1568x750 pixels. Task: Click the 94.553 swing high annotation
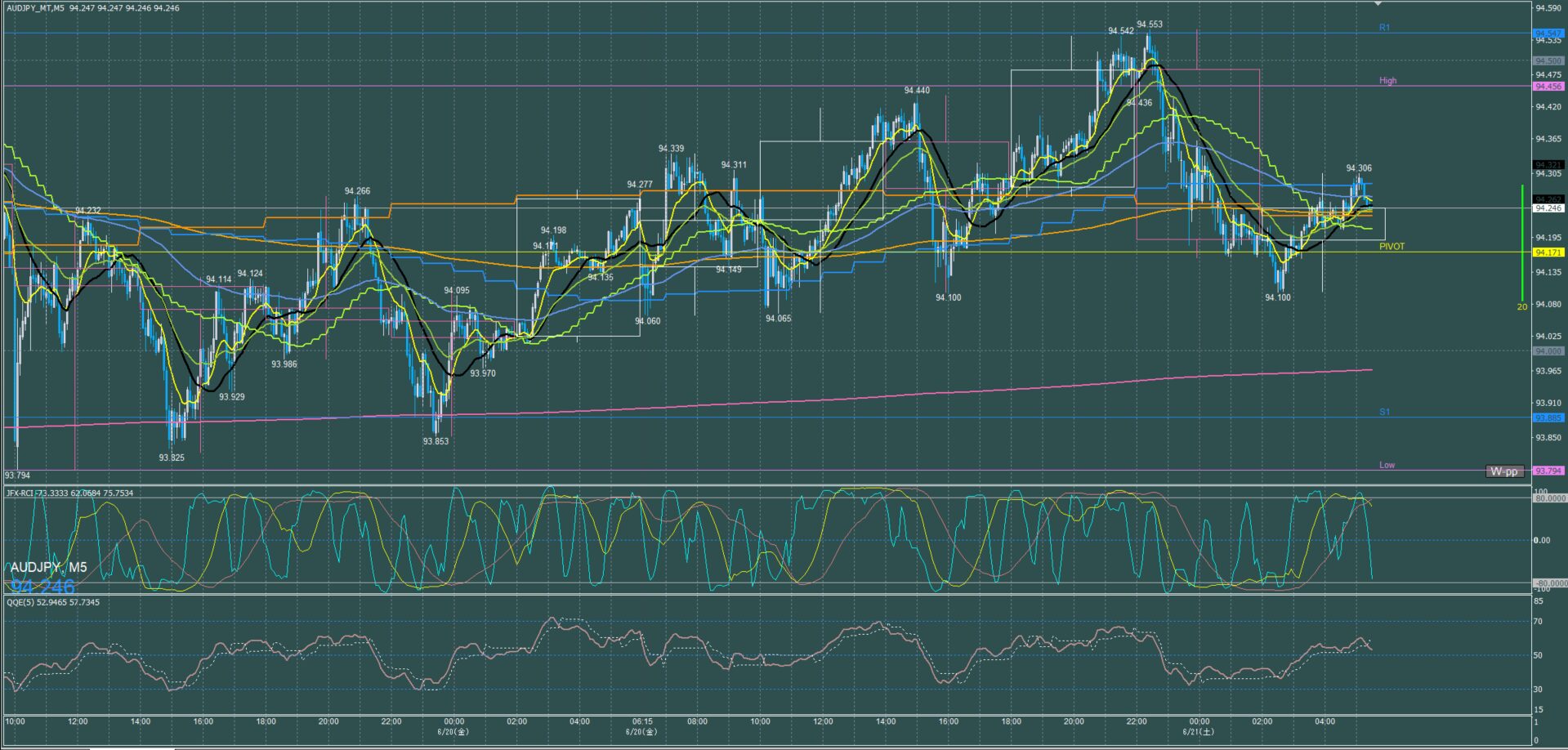click(x=1149, y=25)
